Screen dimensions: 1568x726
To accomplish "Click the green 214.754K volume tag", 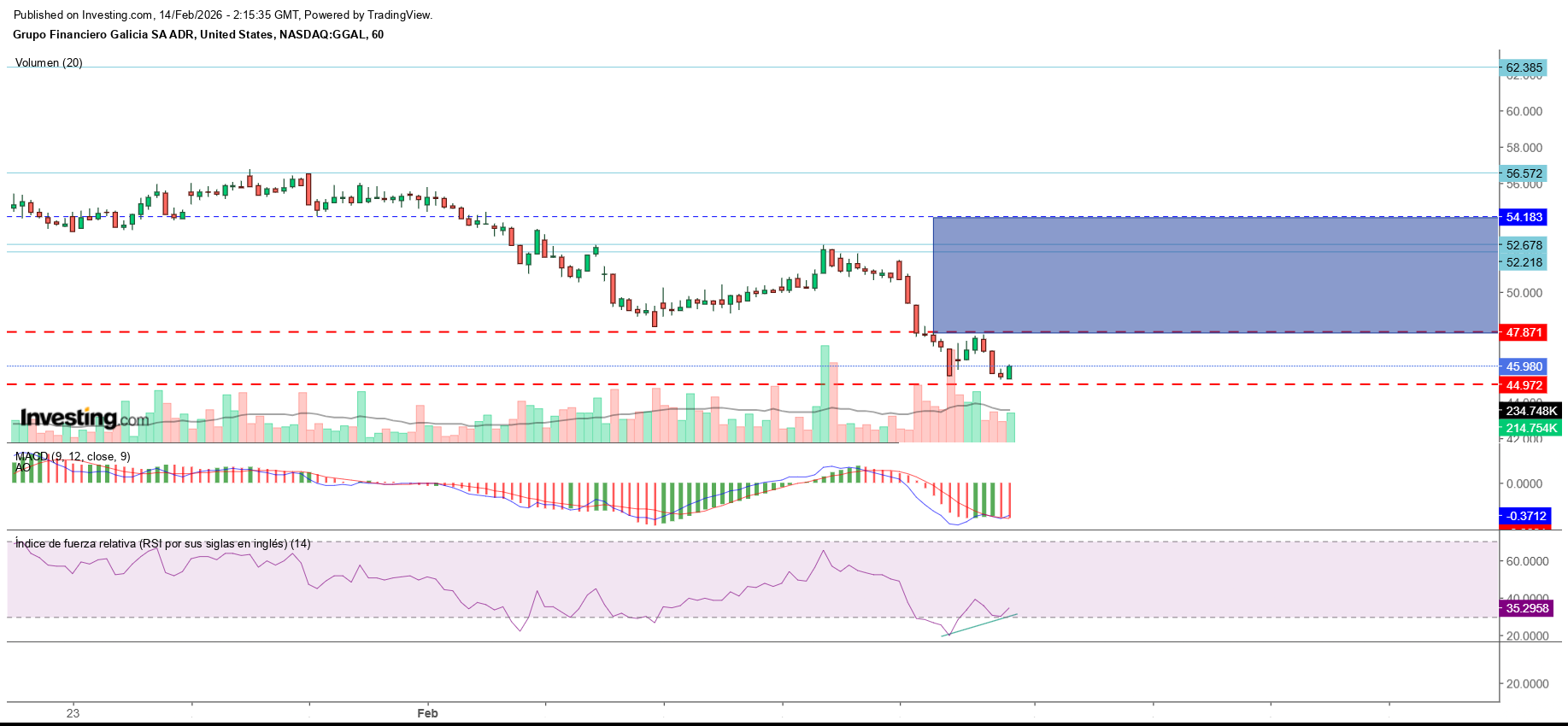I will 1531,428.
